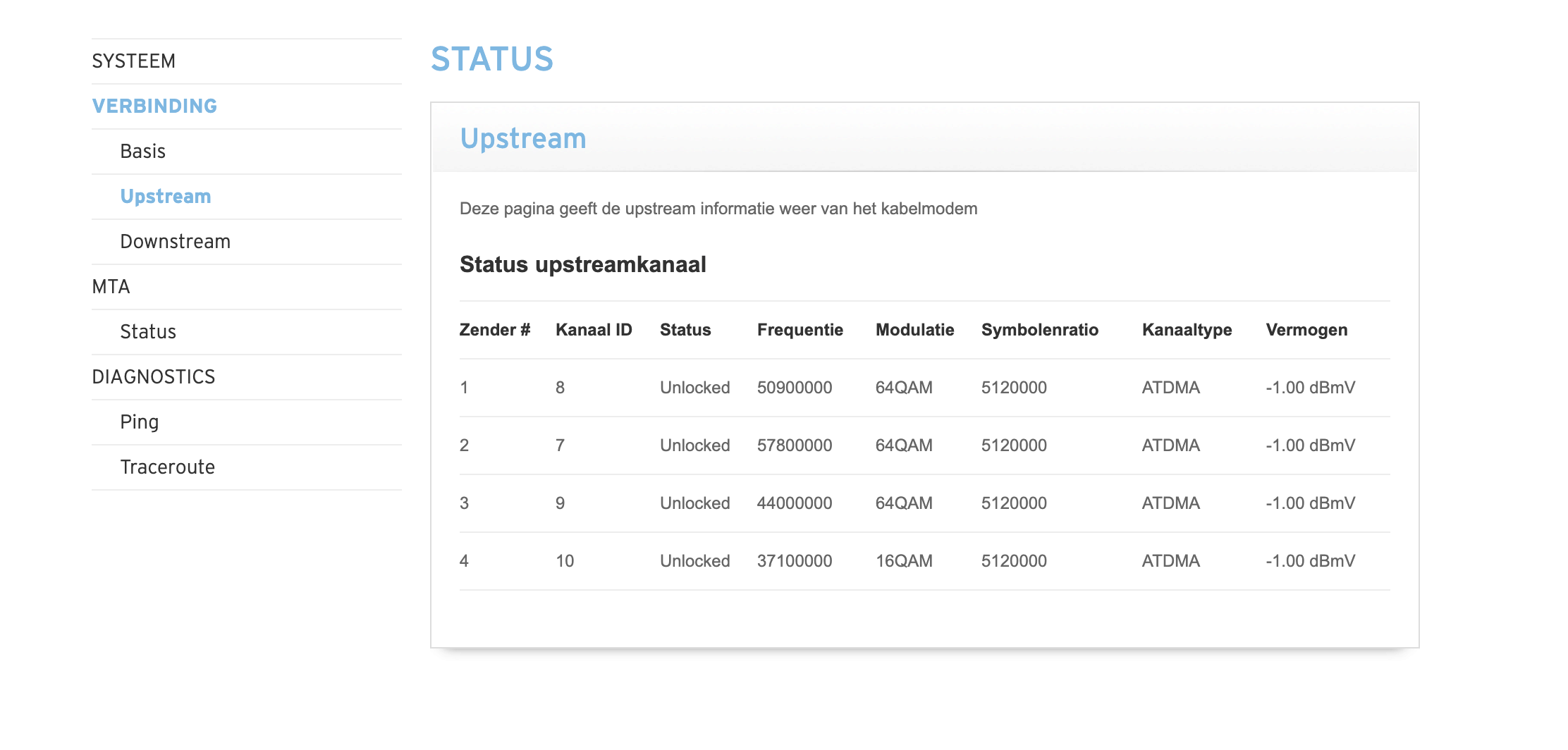Open the SYSTEEM menu section
This screenshot has height=750, width=1568.
pos(134,61)
